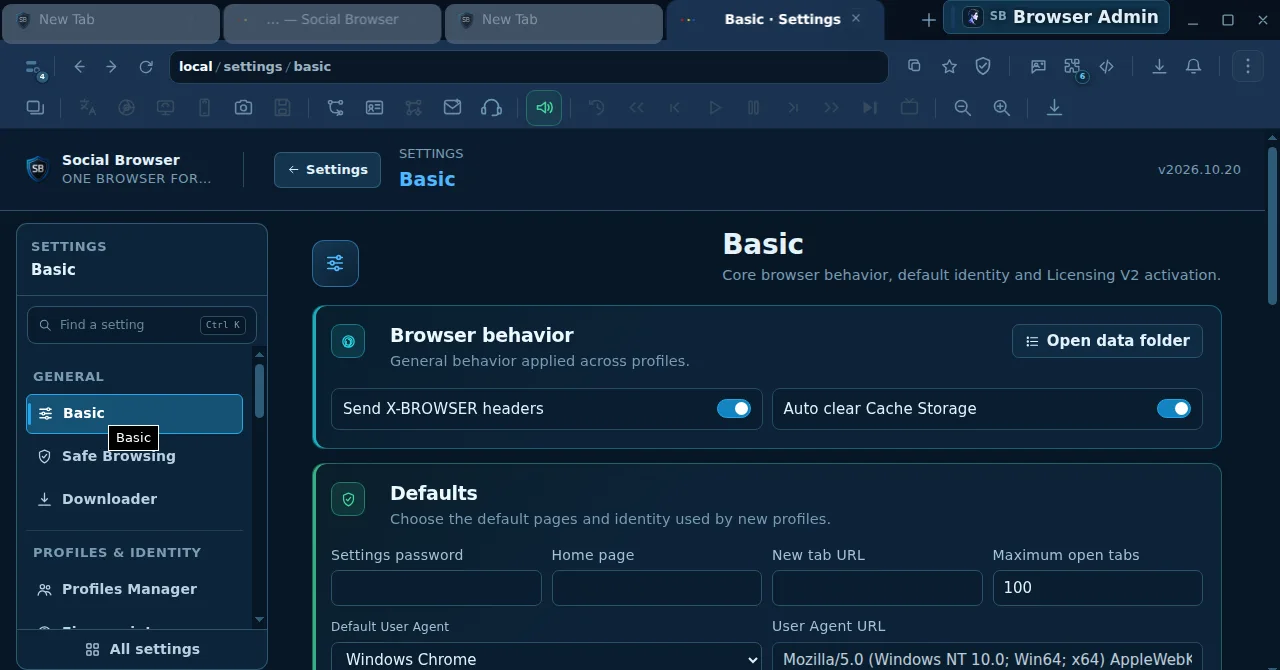Go forward with the forward arrow
This screenshot has height=670, width=1280.
pyautogui.click(x=111, y=67)
